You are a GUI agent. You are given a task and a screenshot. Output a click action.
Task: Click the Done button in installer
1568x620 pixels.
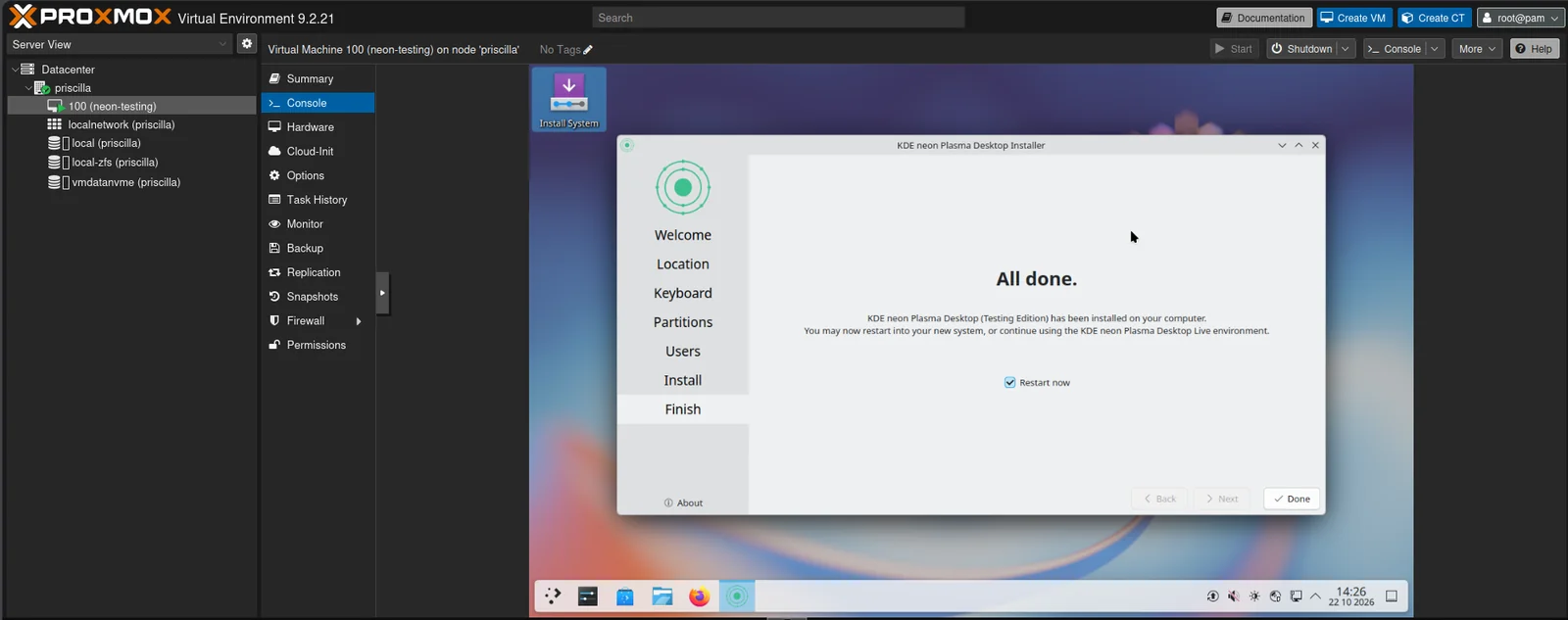[1292, 499]
